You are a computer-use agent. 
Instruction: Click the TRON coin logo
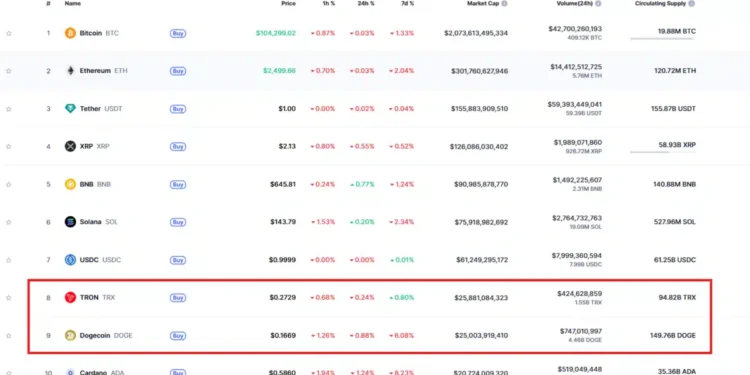tap(70, 298)
